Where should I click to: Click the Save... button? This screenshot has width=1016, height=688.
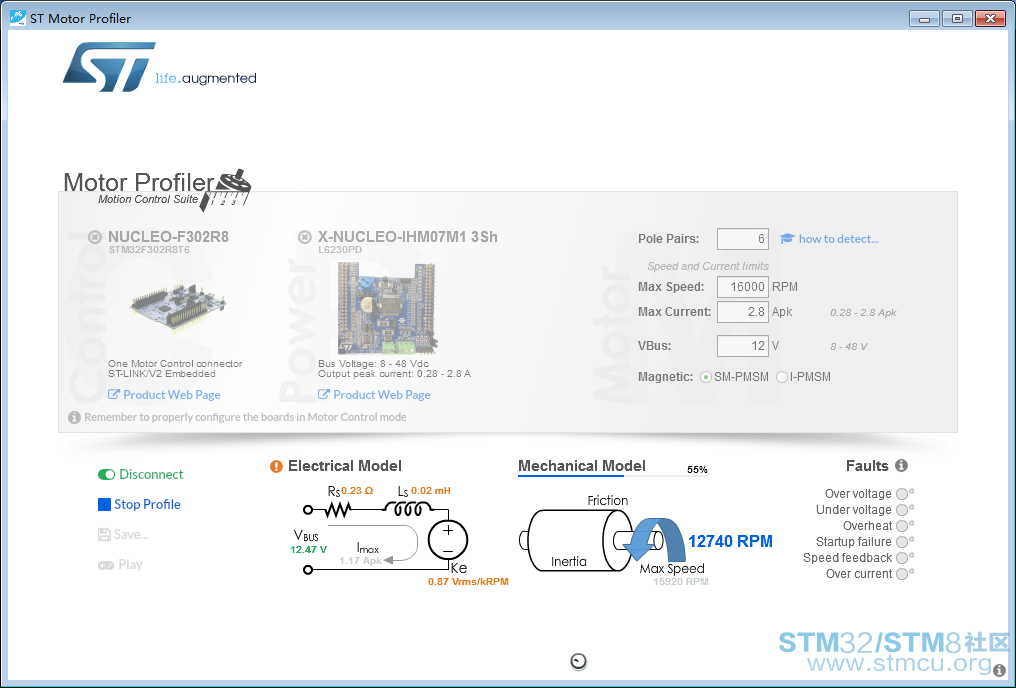pyautogui.click(x=123, y=534)
